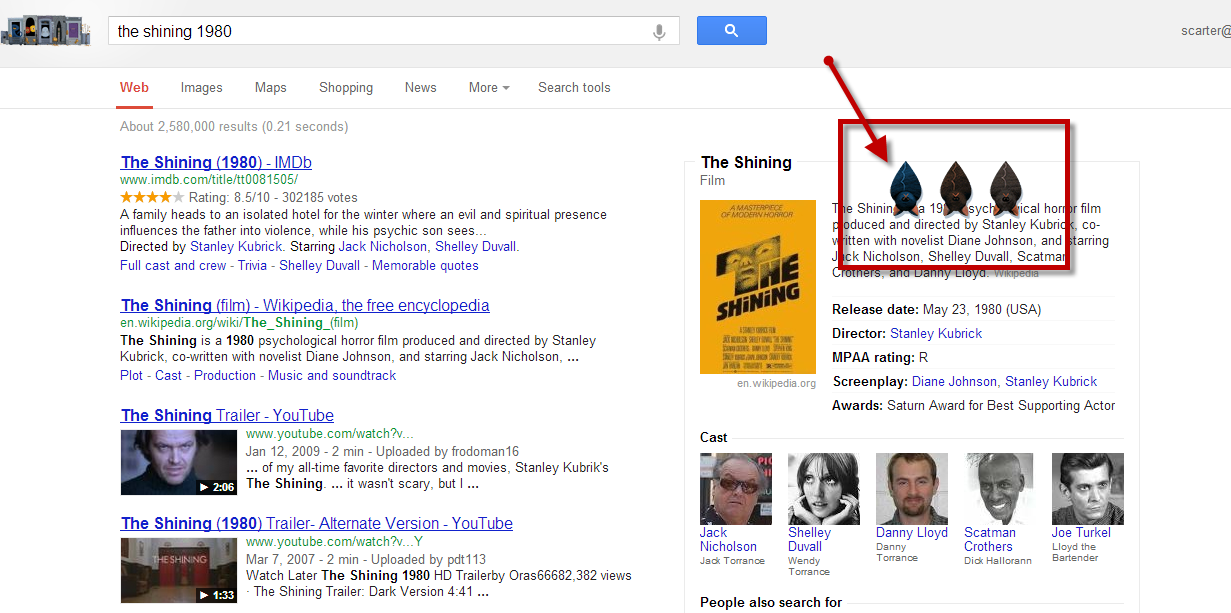Click Danny Lloyd's cast photo
The width and height of the screenshot is (1231, 613).
click(912, 489)
